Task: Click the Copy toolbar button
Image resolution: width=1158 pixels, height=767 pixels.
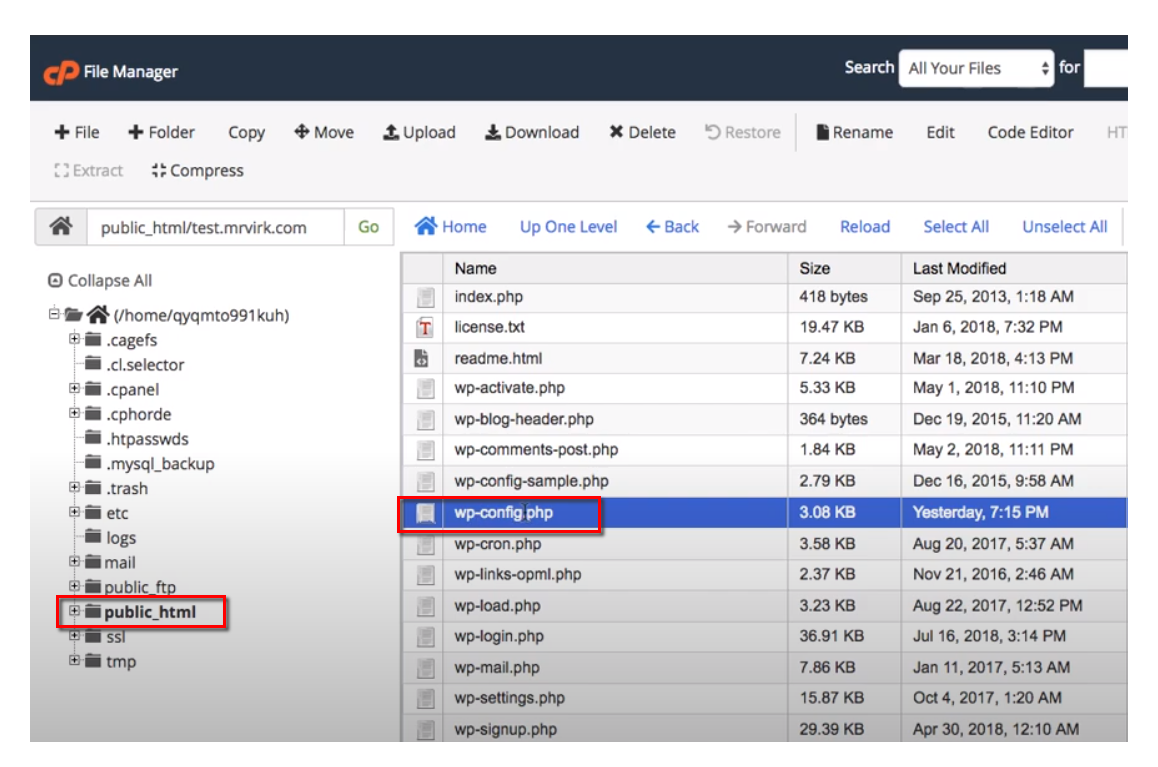Action: (x=246, y=132)
